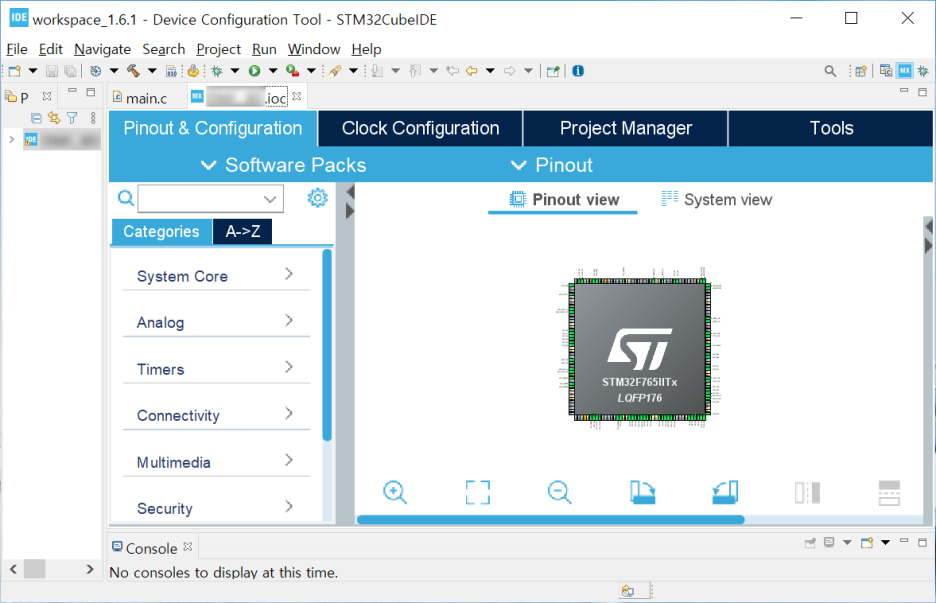This screenshot has height=603, width=936.
Task: Expand the Pinout dropdown menu
Action: point(552,165)
